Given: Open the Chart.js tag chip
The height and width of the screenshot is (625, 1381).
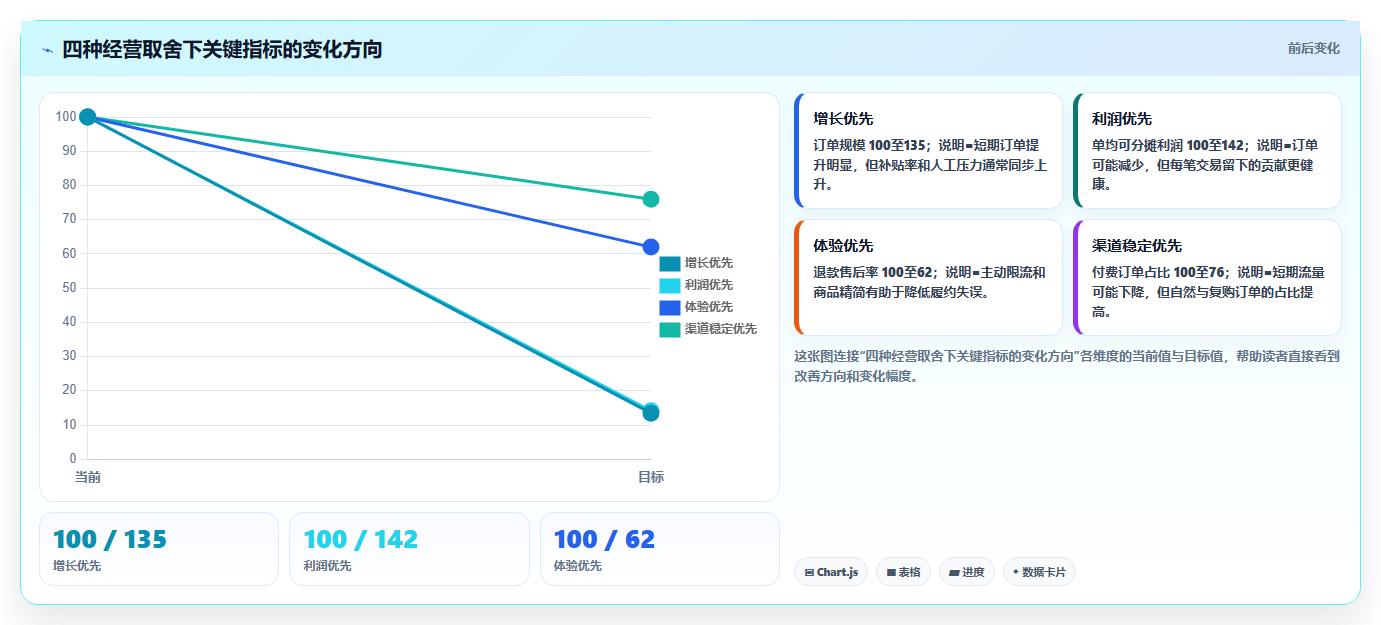Looking at the screenshot, I should 831,572.
